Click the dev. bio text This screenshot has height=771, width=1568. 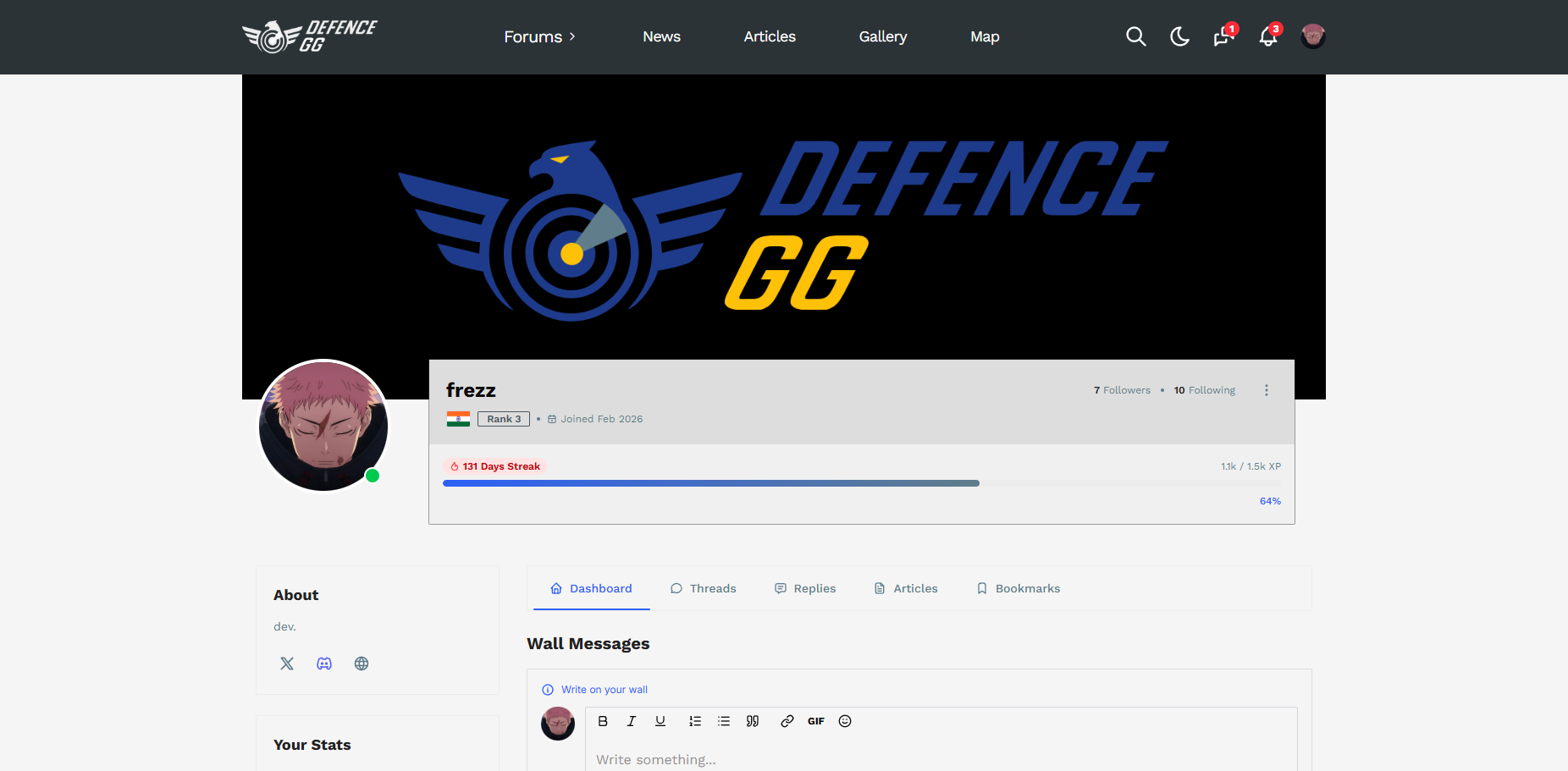(284, 626)
